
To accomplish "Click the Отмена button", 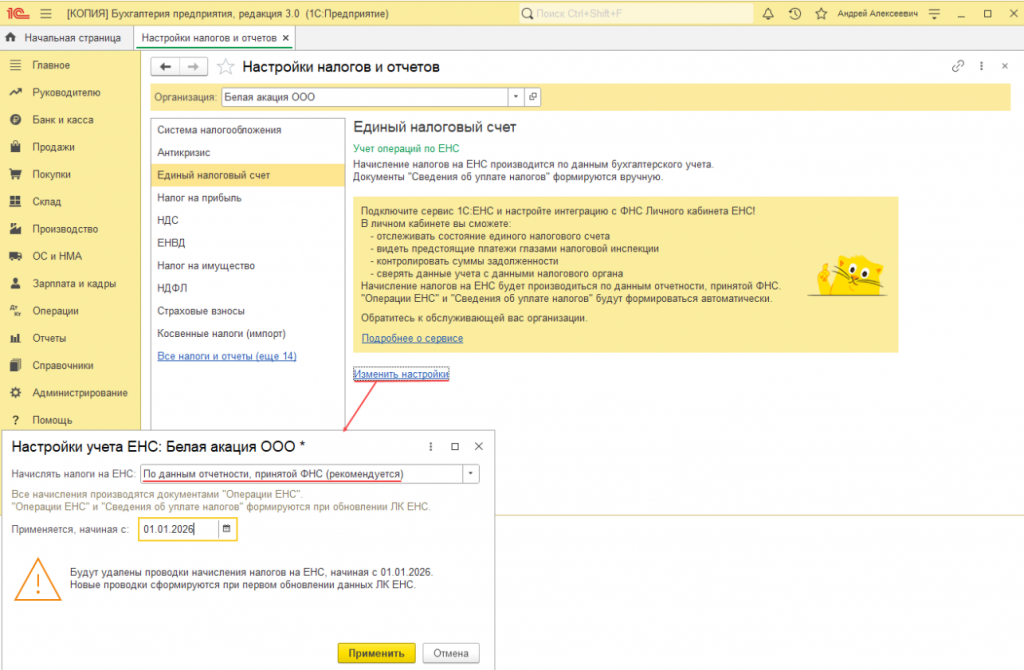I will point(451,653).
